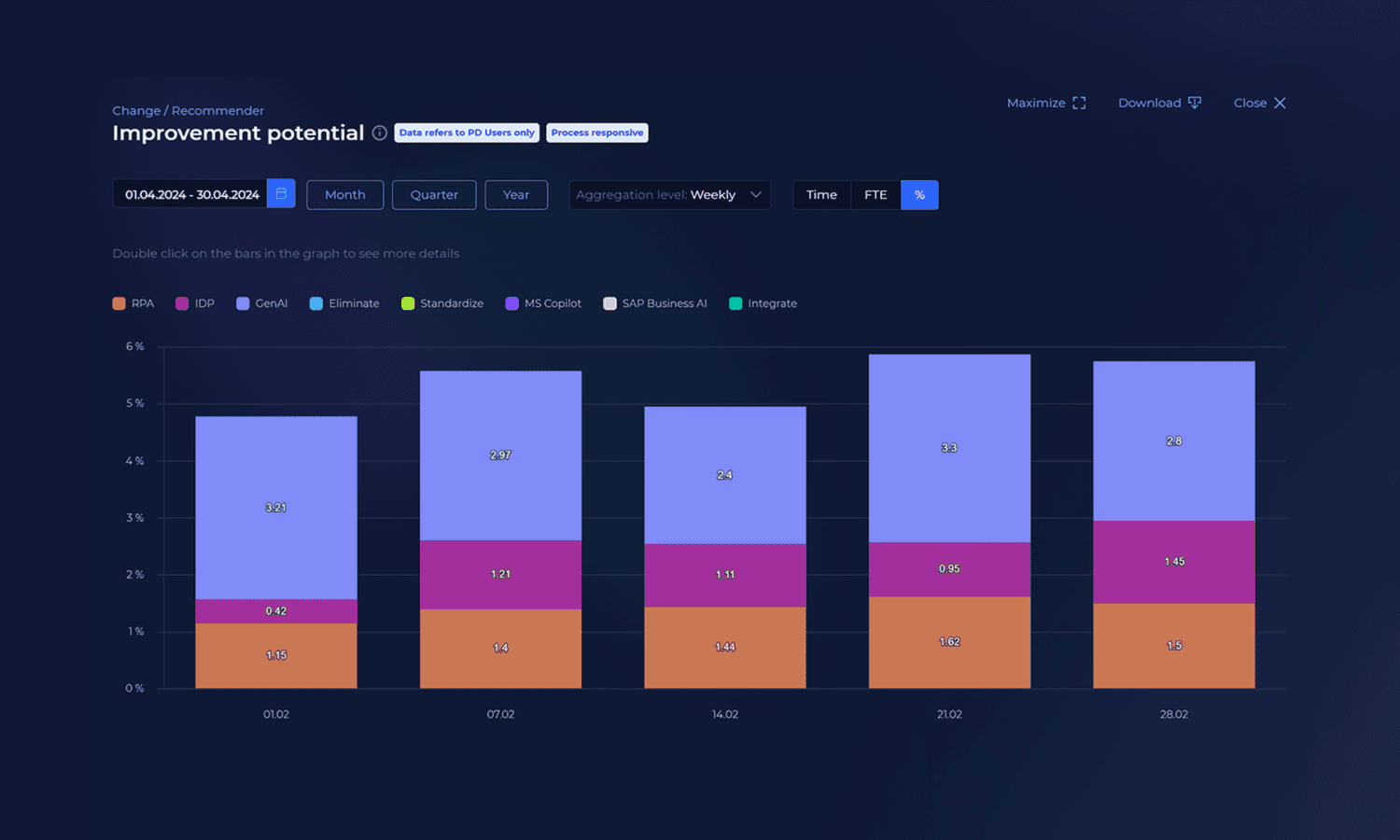Click the stacked bar for 21.02
This screenshot has width=1400, height=840.
[x=949, y=523]
